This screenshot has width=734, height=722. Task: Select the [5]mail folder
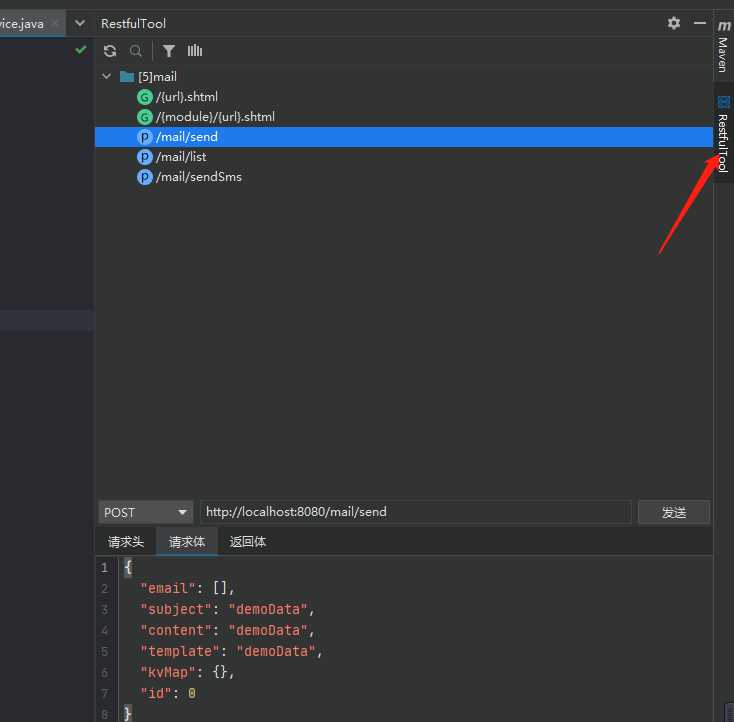[x=149, y=76]
